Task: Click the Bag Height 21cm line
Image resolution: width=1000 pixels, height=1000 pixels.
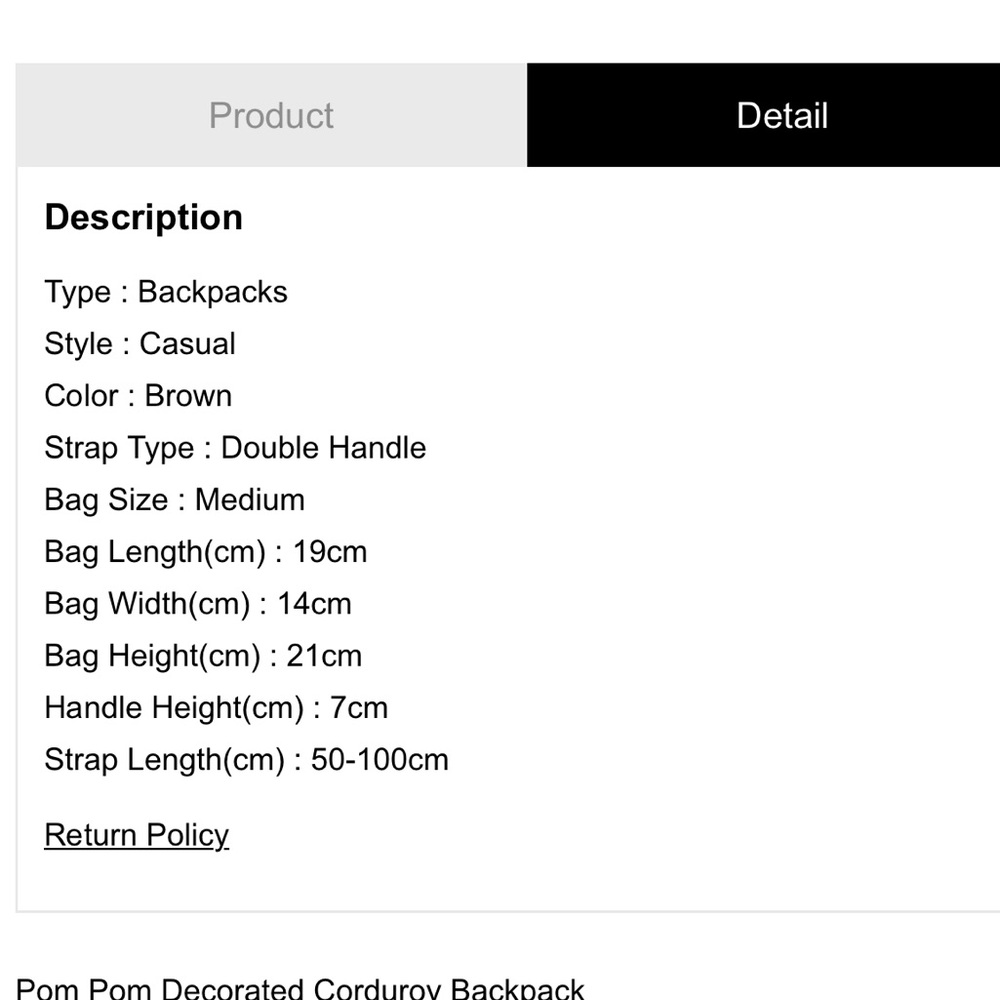Action: click(x=203, y=656)
